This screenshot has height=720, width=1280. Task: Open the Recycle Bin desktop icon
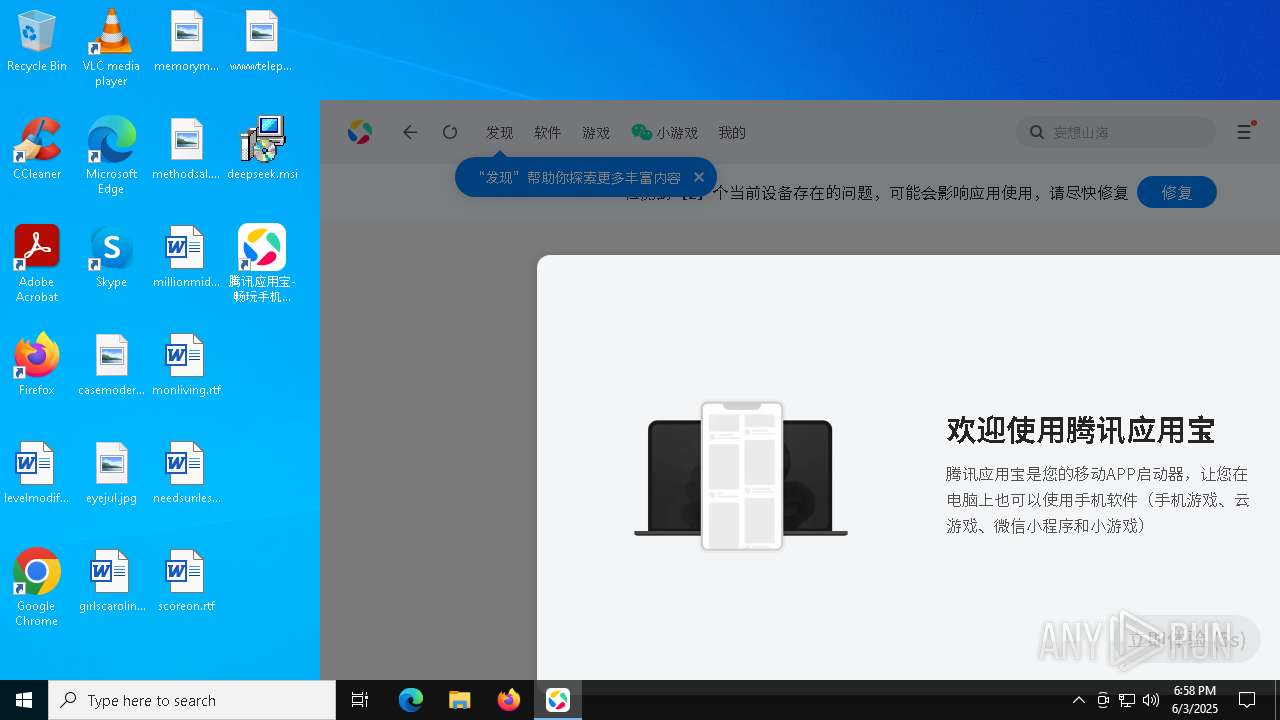pyautogui.click(x=37, y=41)
